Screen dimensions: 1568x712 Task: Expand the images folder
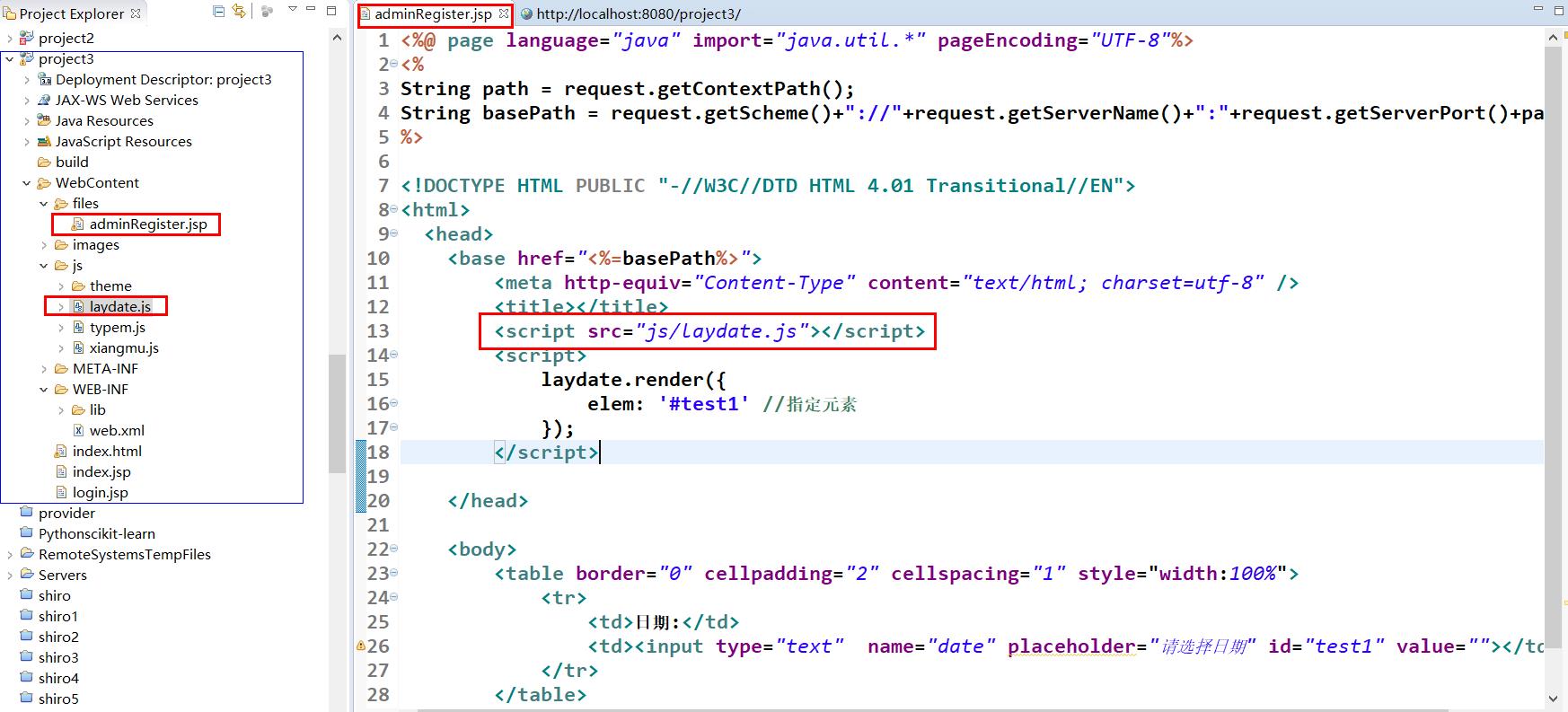(x=44, y=245)
